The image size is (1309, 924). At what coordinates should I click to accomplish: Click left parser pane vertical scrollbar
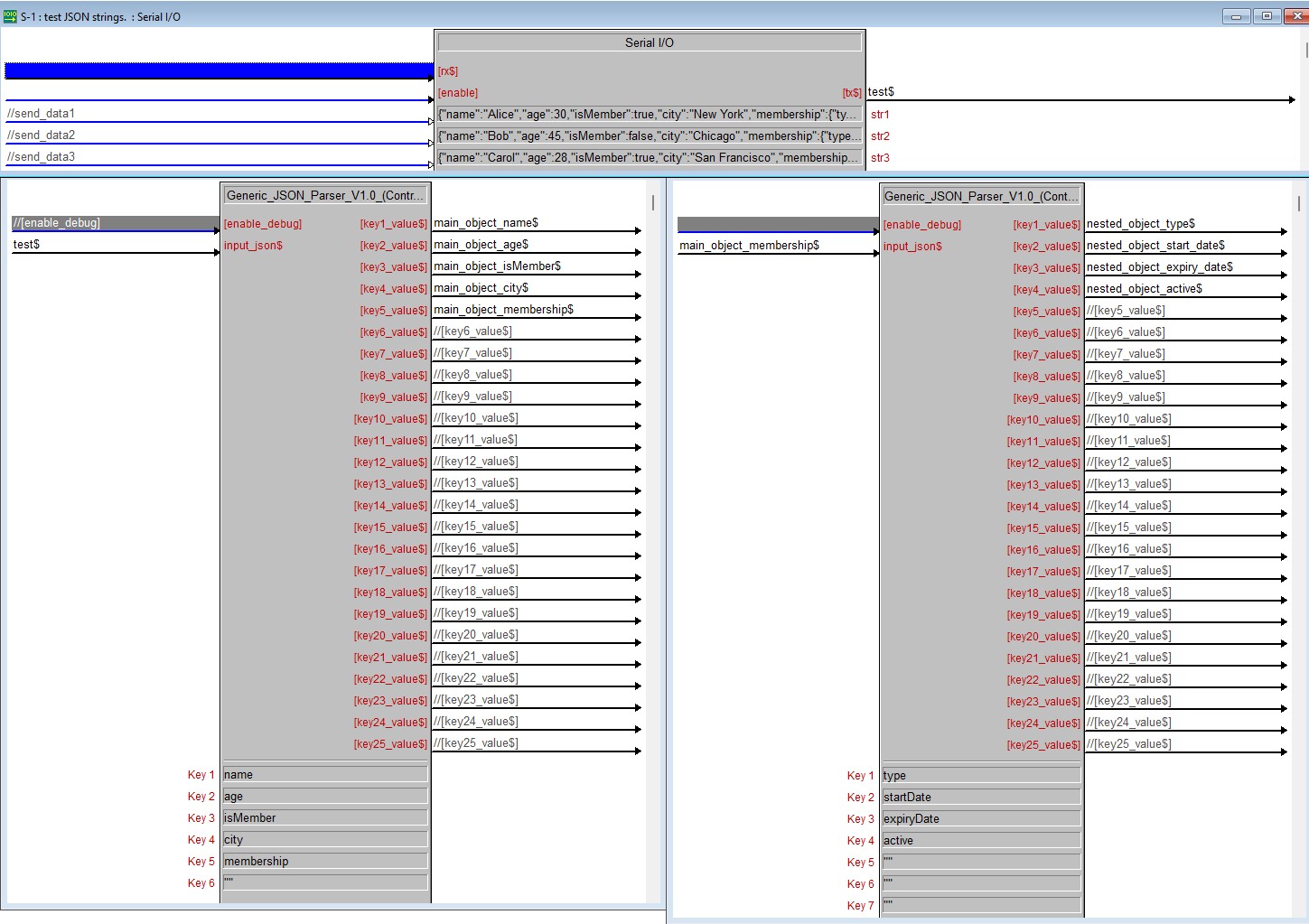pyautogui.click(x=653, y=202)
